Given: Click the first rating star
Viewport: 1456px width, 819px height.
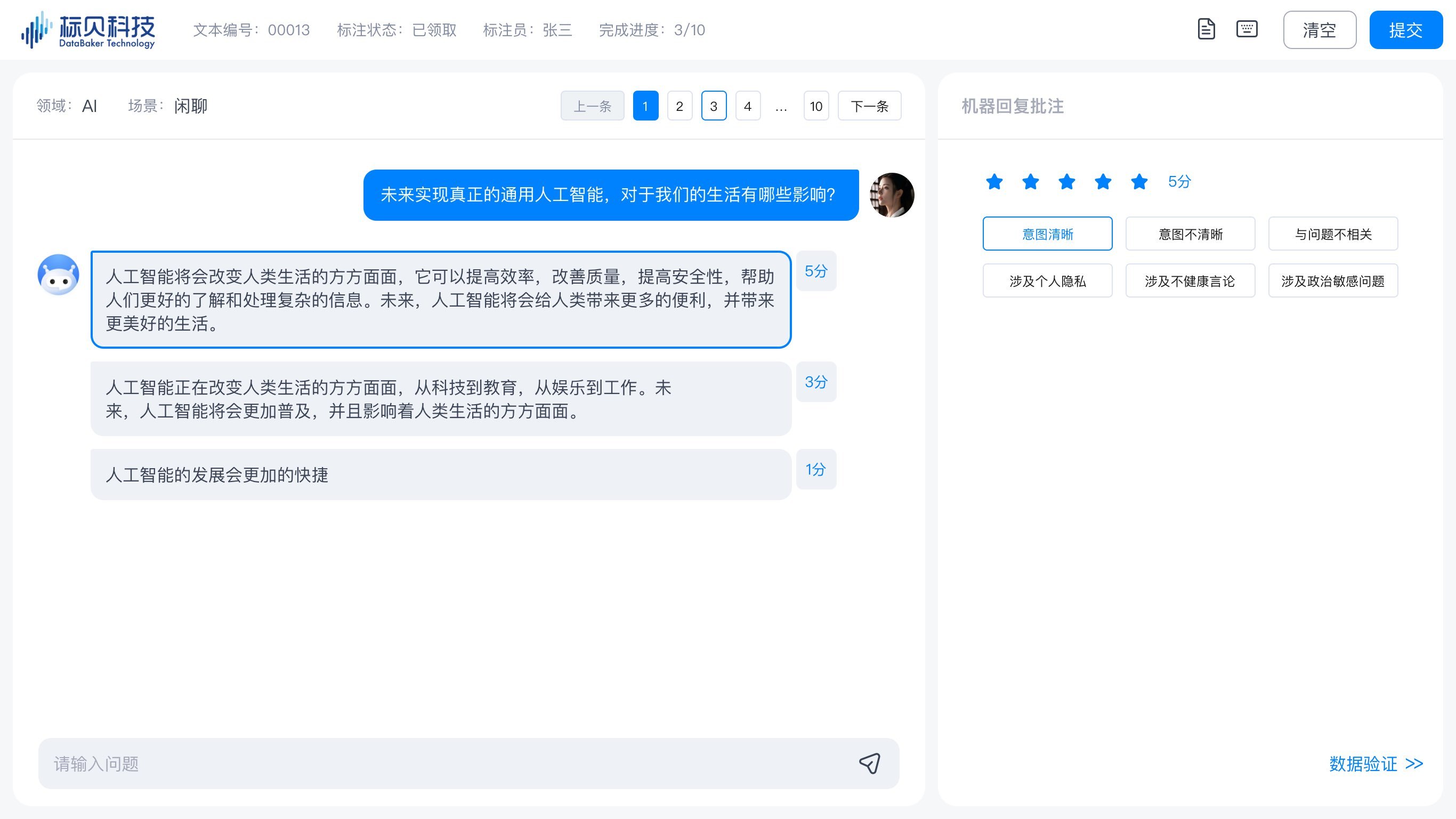Looking at the screenshot, I should (994, 182).
